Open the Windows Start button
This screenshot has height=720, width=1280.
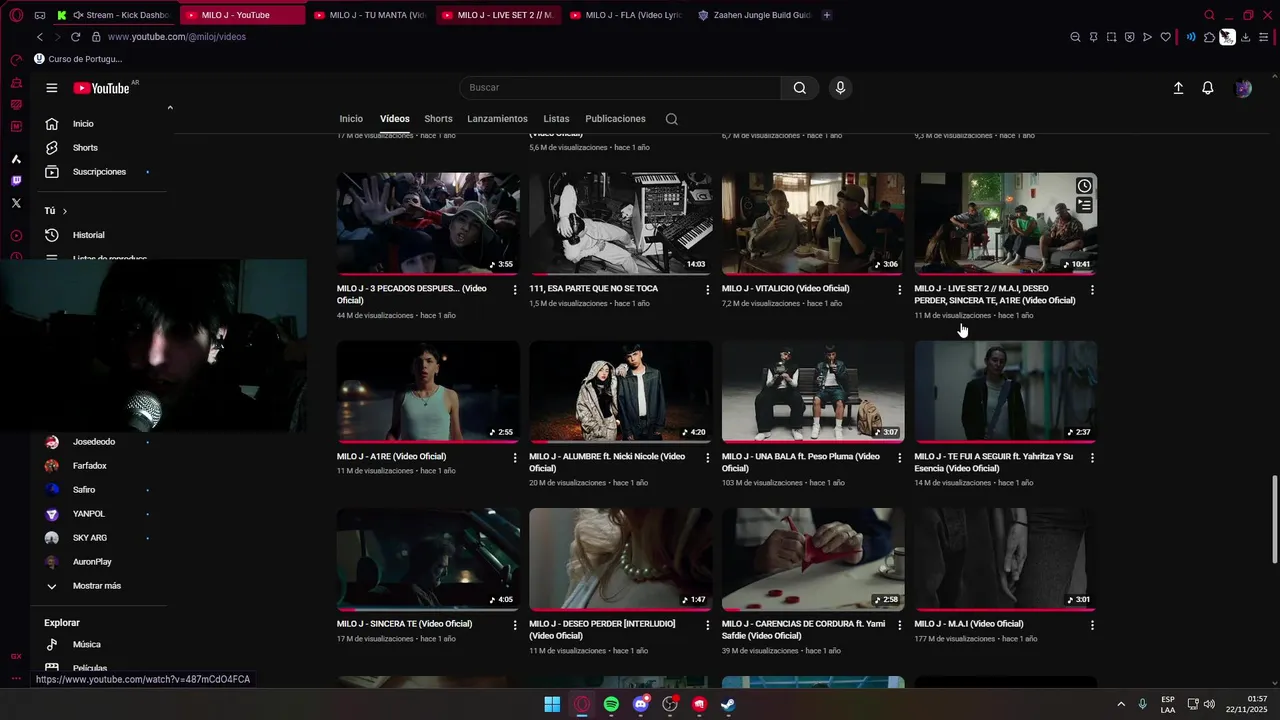[552, 704]
